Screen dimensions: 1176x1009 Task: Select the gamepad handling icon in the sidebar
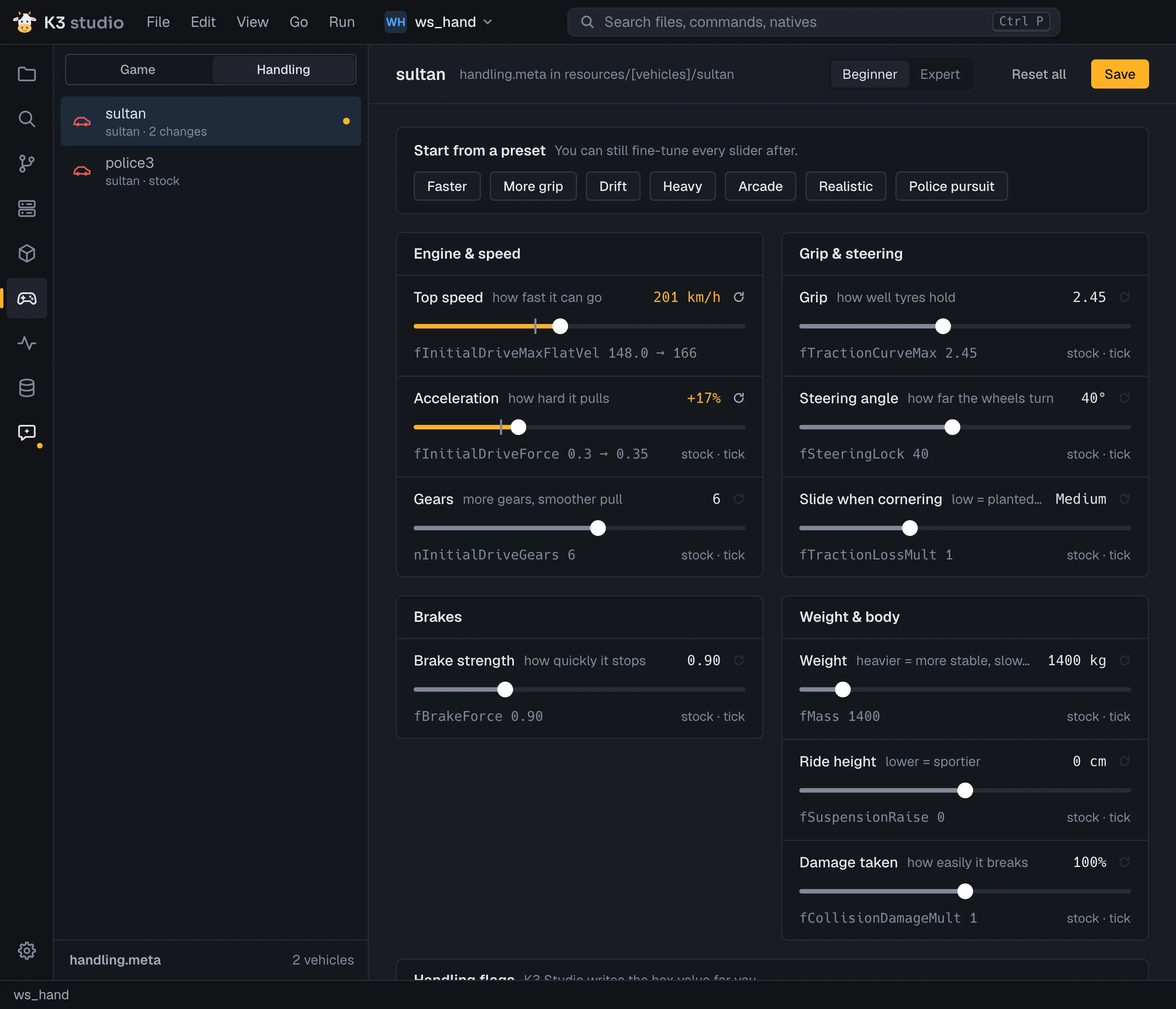(x=27, y=299)
